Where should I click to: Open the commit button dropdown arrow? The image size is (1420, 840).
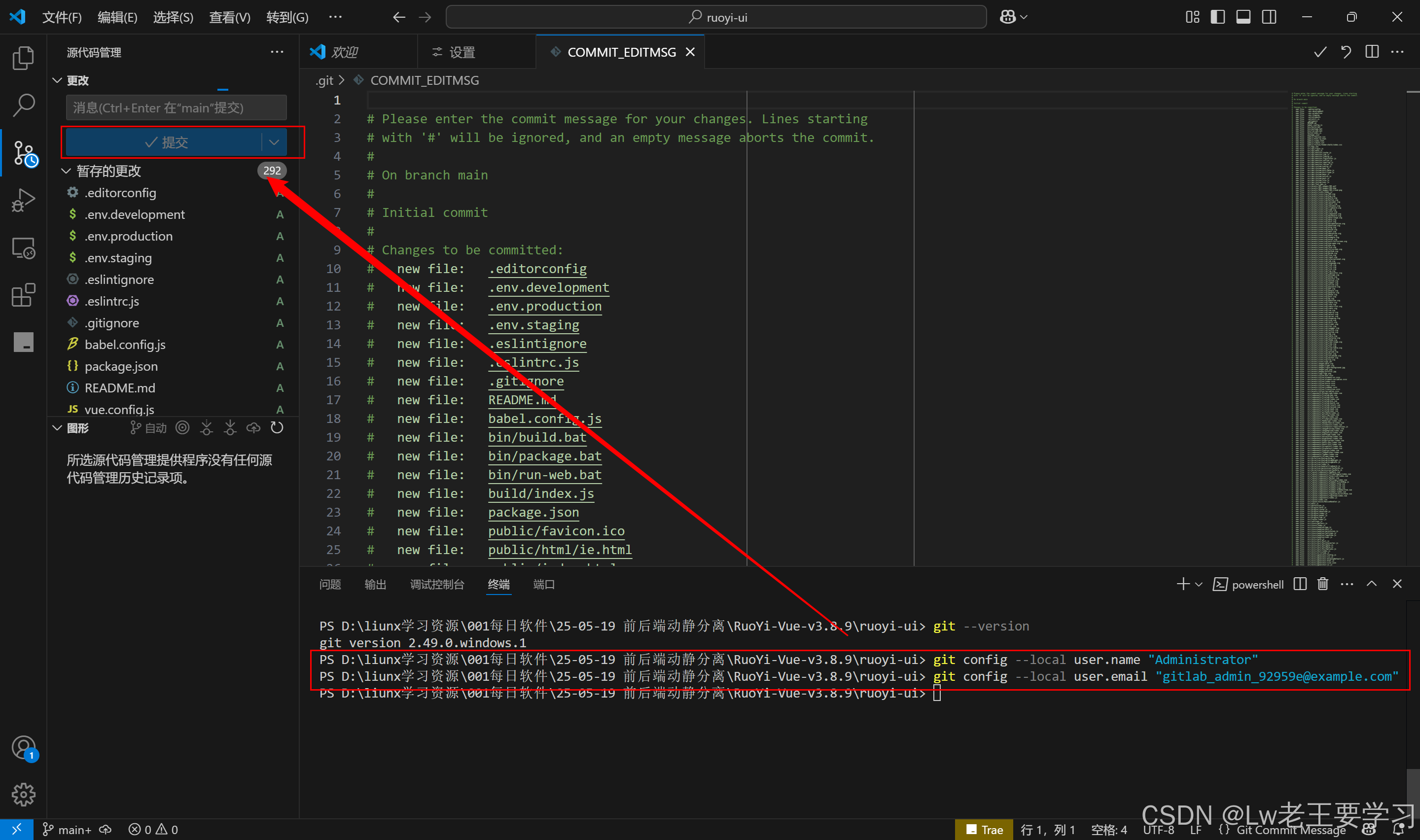pos(274,142)
